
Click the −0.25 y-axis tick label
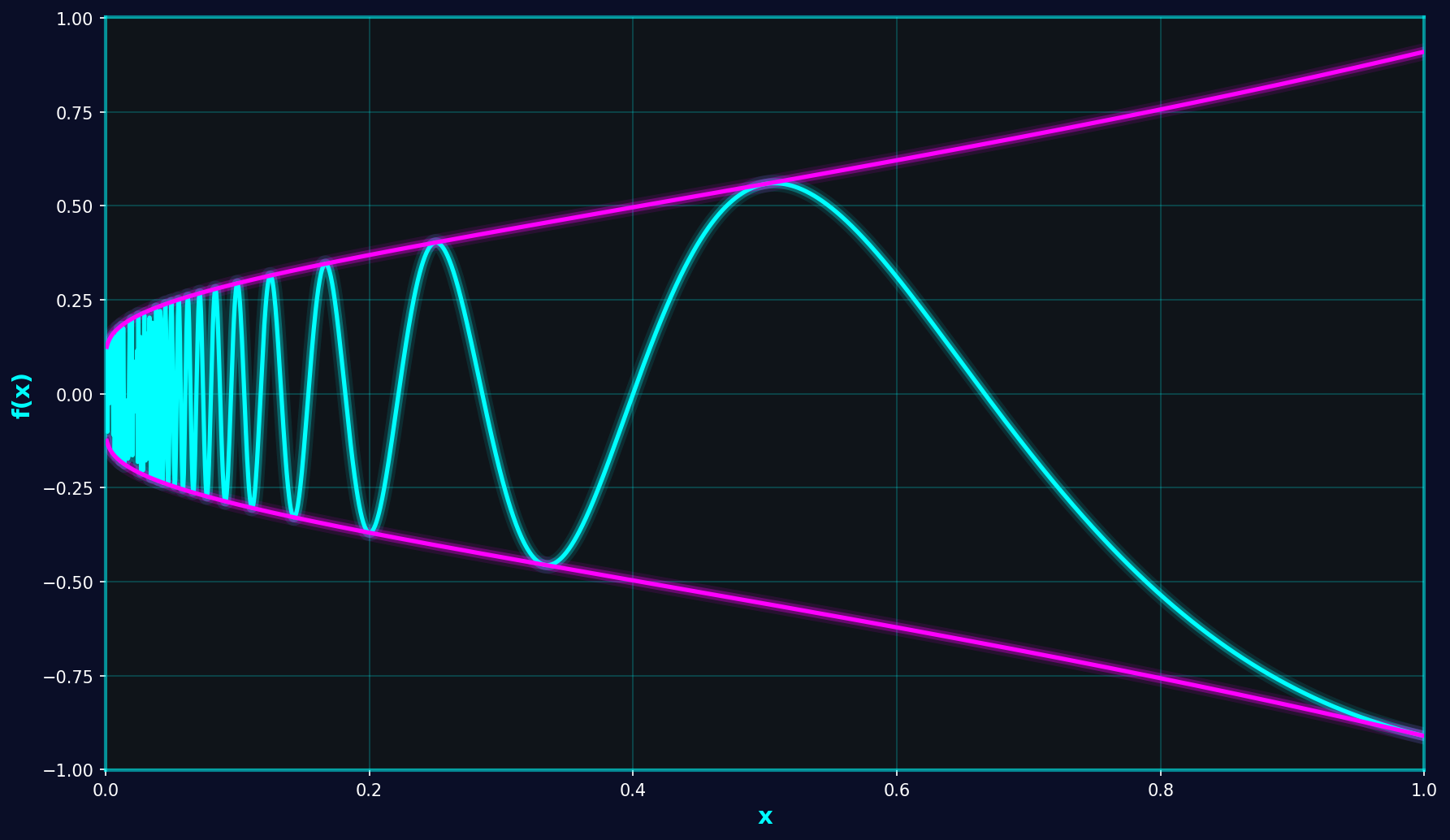(69, 488)
